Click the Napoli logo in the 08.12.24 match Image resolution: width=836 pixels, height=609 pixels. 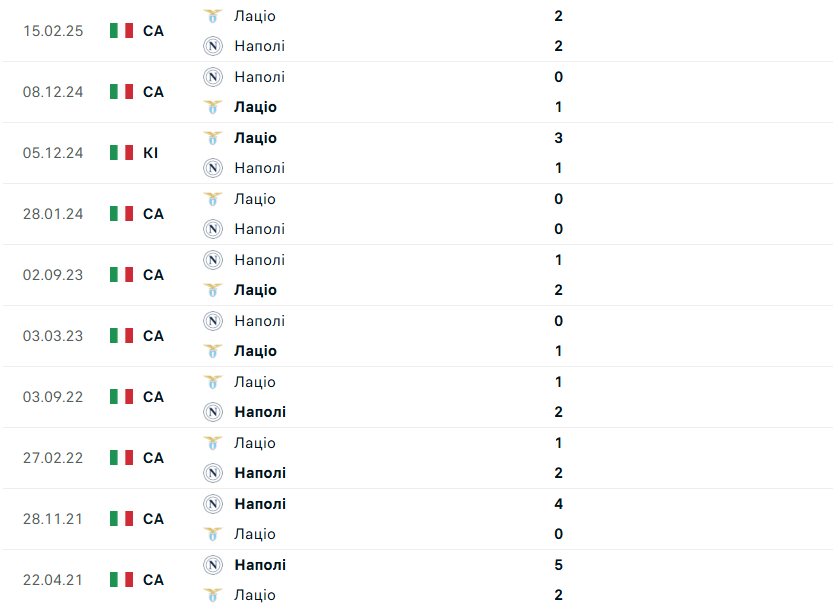(x=212, y=77)
